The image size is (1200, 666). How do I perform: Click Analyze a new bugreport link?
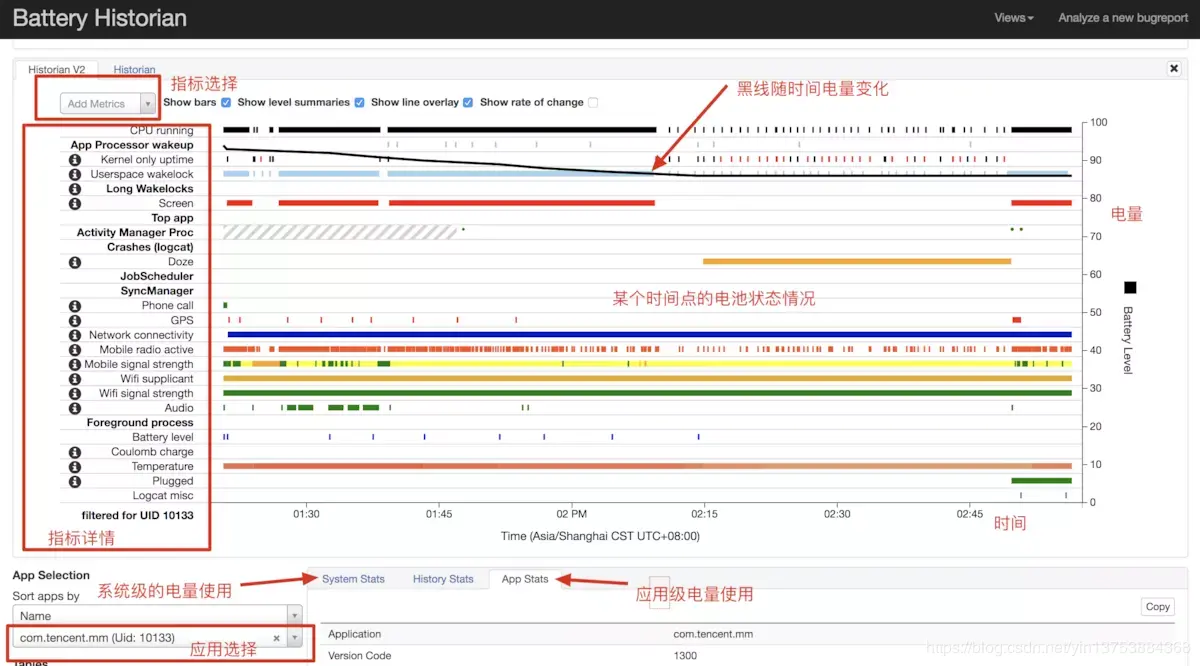1123,18
